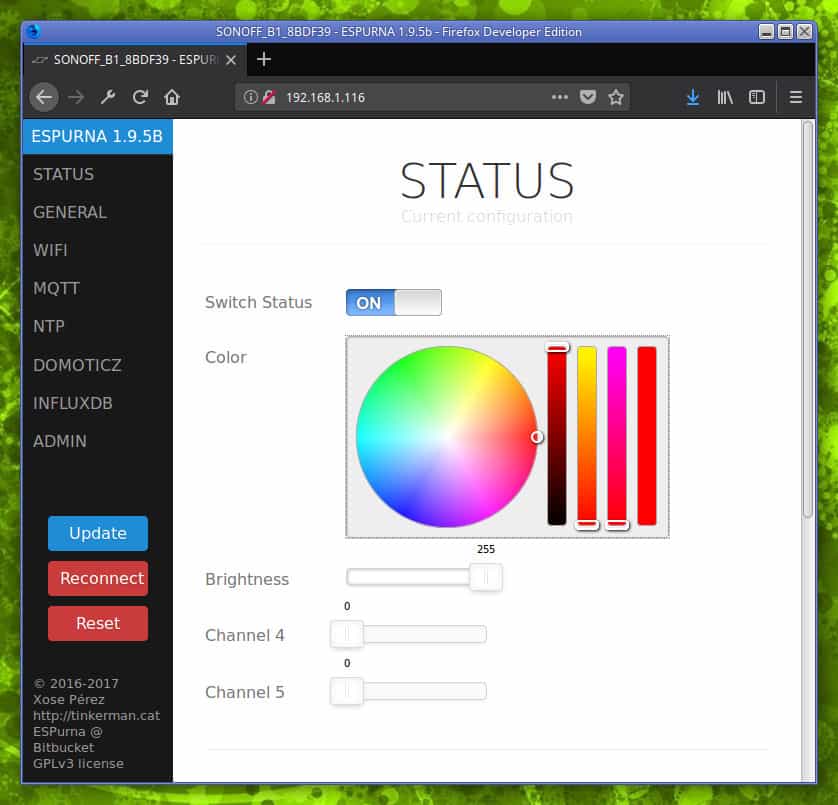This screenshot has height=805, width=838.
Task: Open the Library icon in toolbar
Action: (725, 97)
